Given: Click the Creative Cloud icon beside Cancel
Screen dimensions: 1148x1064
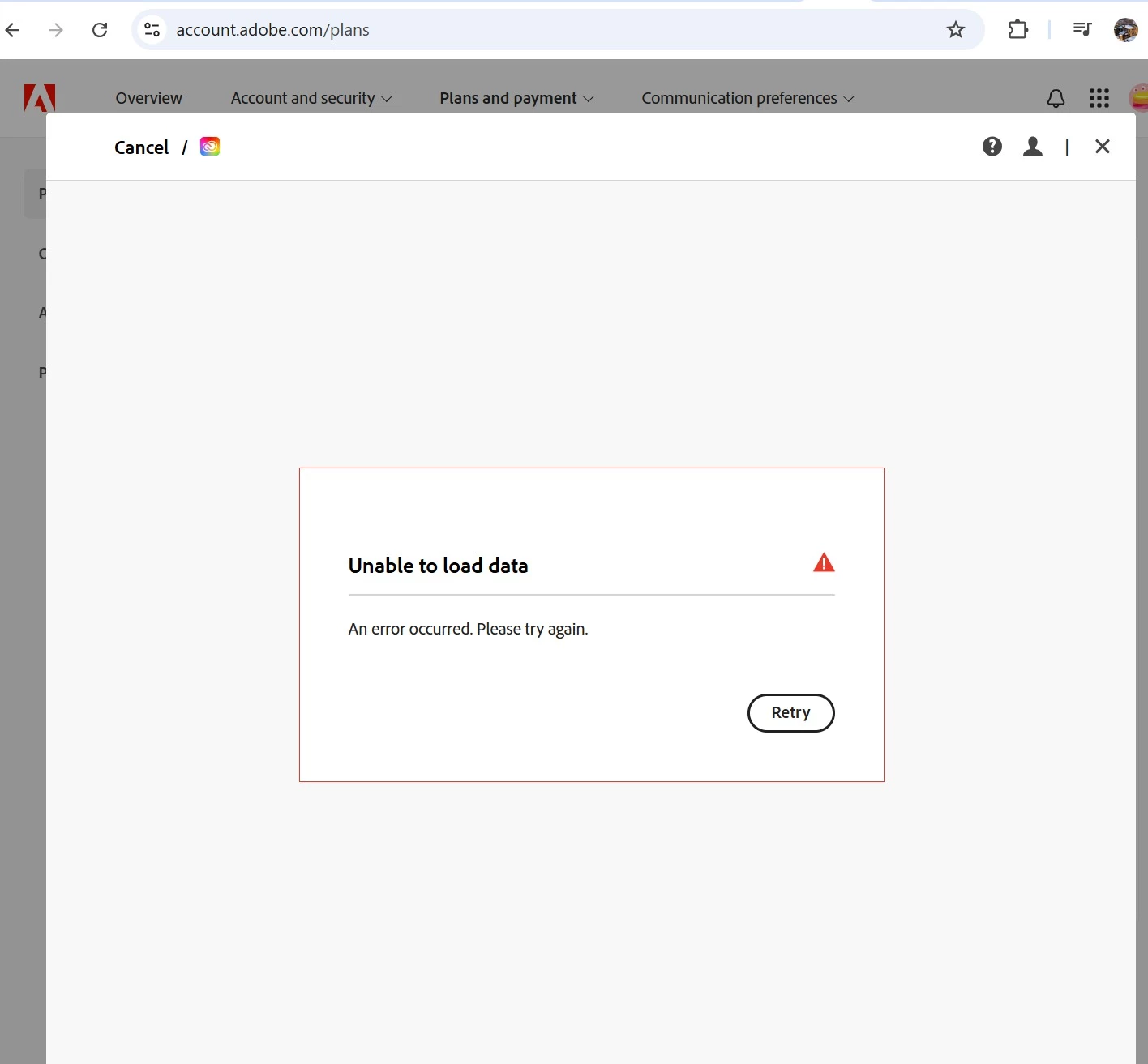Looking at the screenshot, I should click(210, 147).
